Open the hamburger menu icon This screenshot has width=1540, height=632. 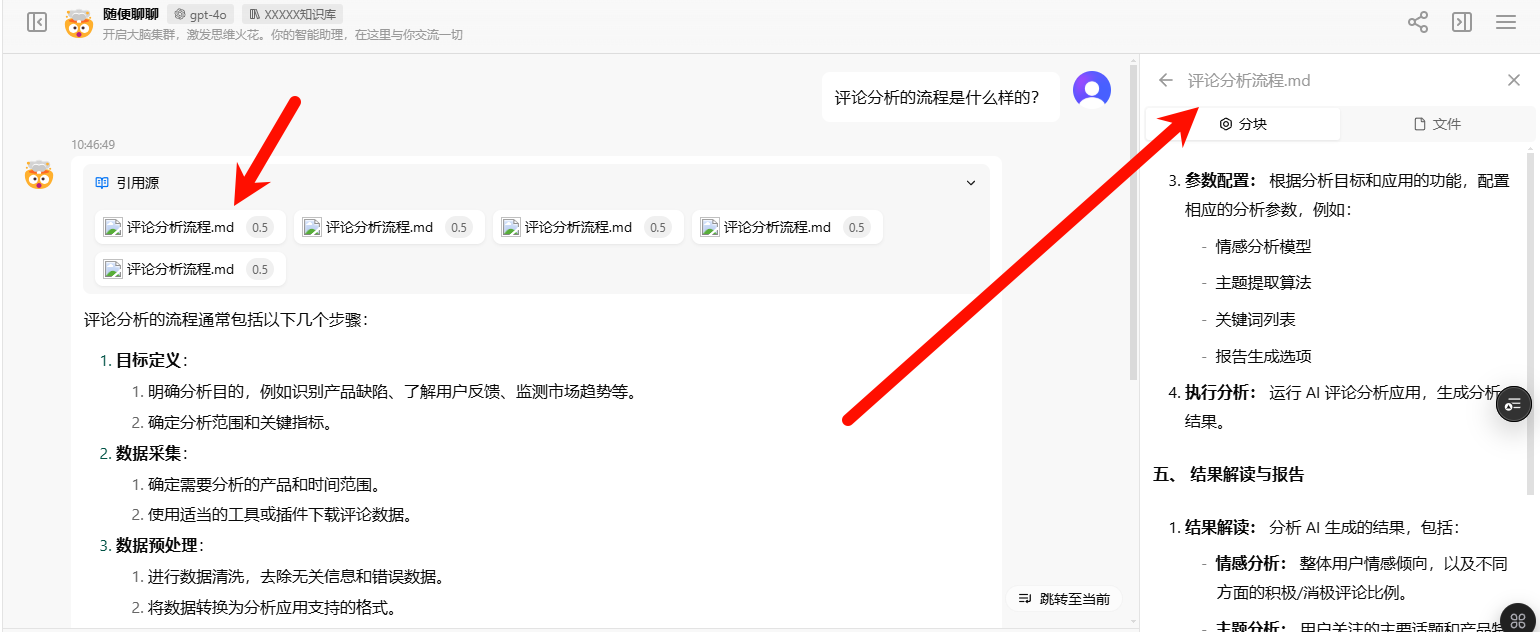coord(1506,22)
